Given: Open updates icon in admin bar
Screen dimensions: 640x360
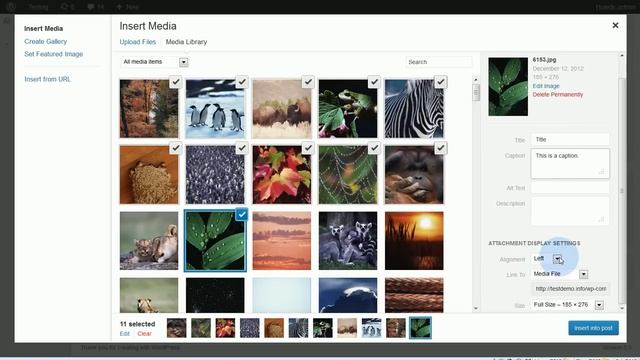Looking at the screenshot, I should pyautogui.click(x=67, y=7).
